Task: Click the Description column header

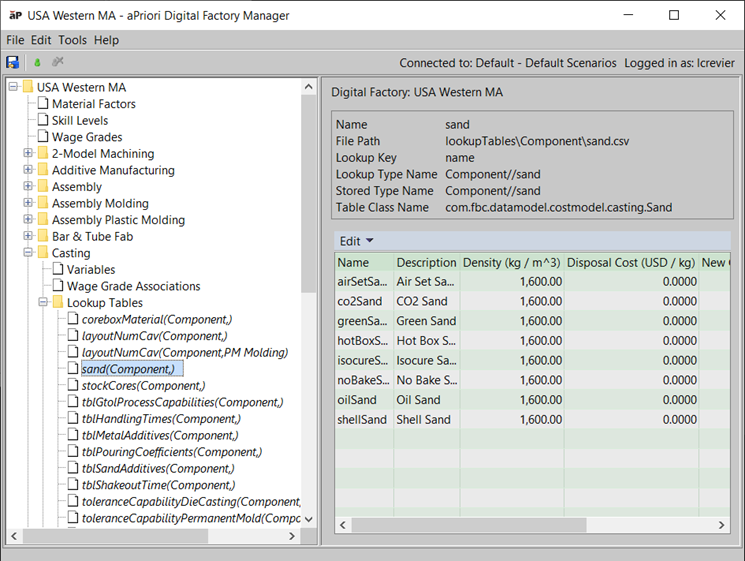Action: (x=426, y=262)
